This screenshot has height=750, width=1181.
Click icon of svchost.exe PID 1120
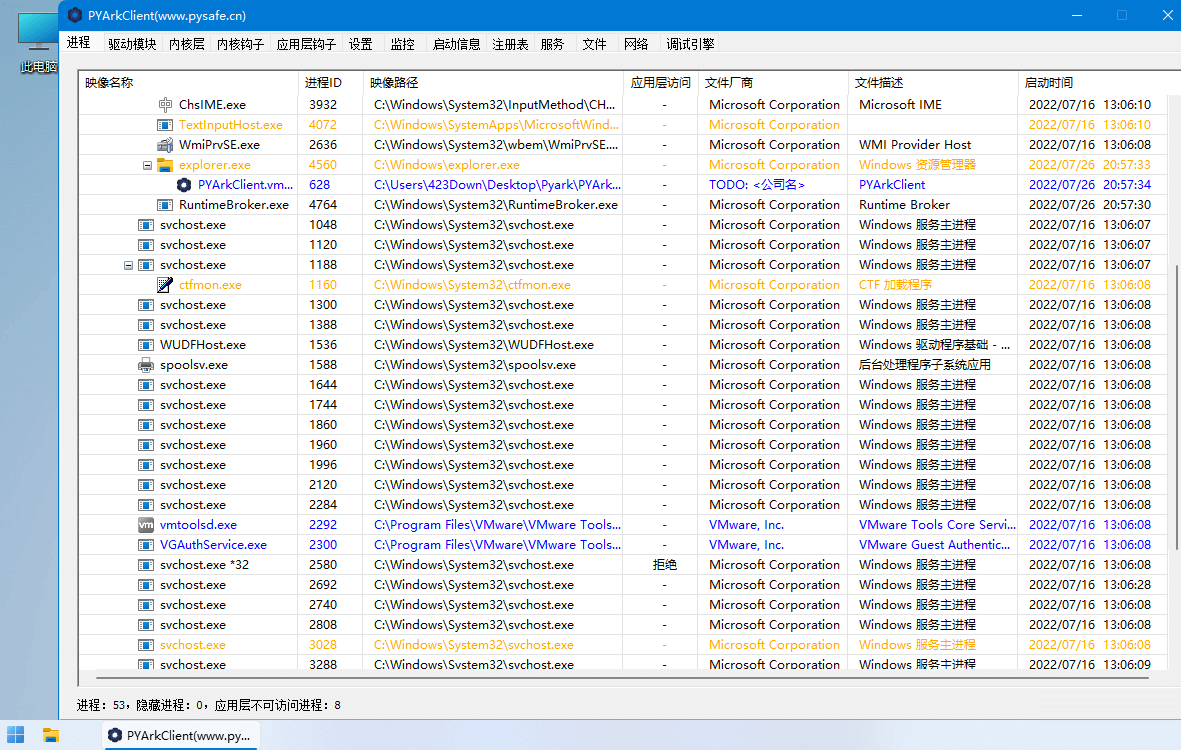[146, 245]
